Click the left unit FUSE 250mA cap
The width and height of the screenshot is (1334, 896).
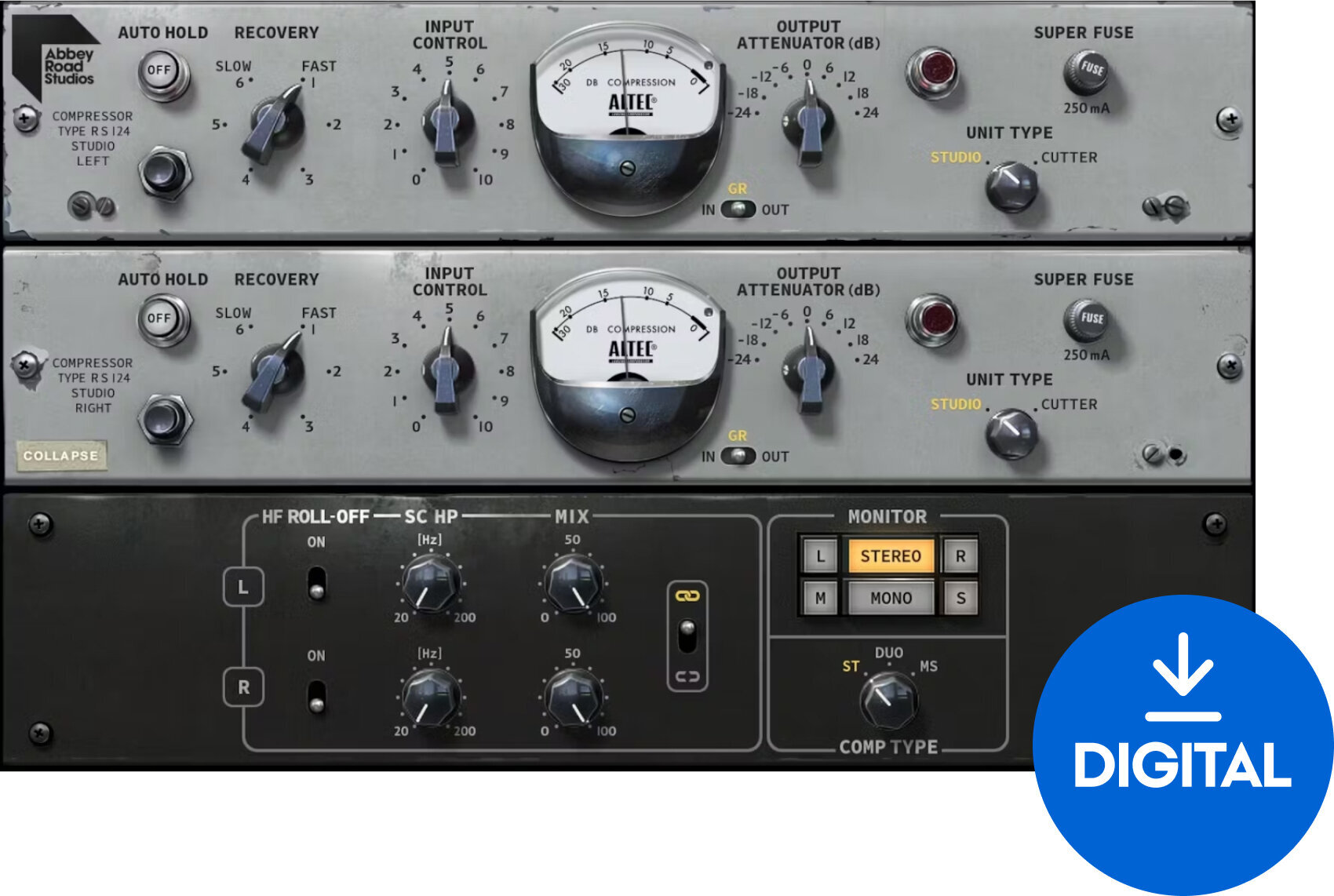tap(1087, 73)
